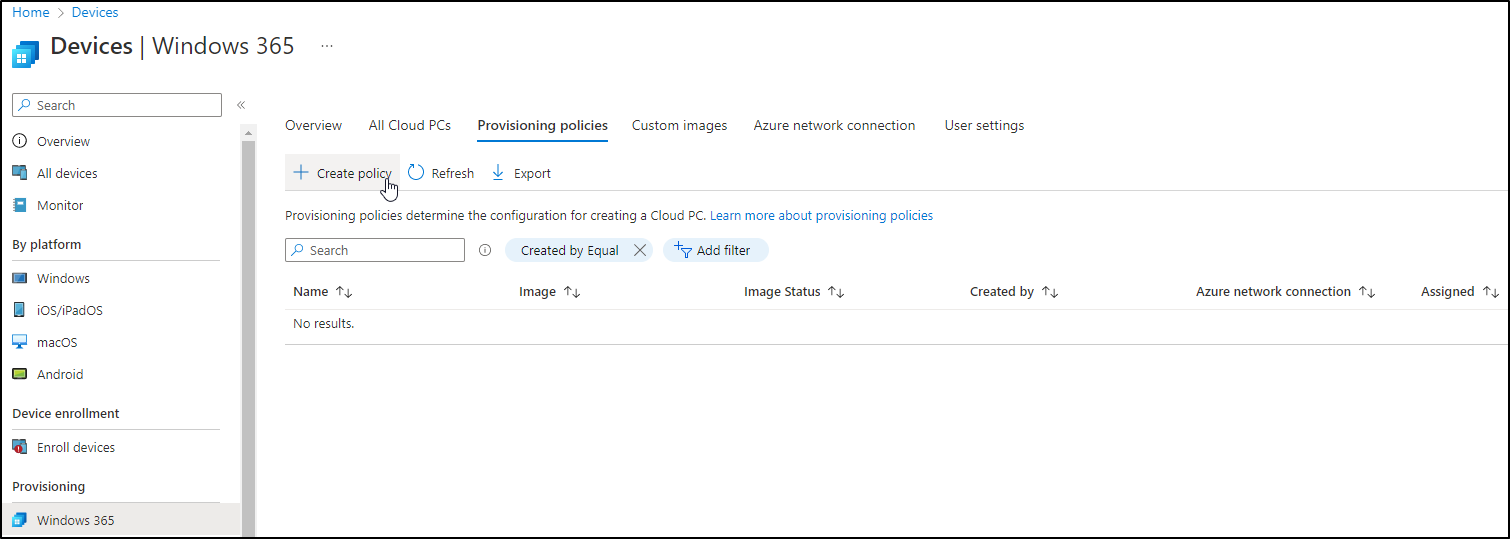Click the Devices Windows 365 blade icon
1510x539 pixels.
(x=25, y=54)
